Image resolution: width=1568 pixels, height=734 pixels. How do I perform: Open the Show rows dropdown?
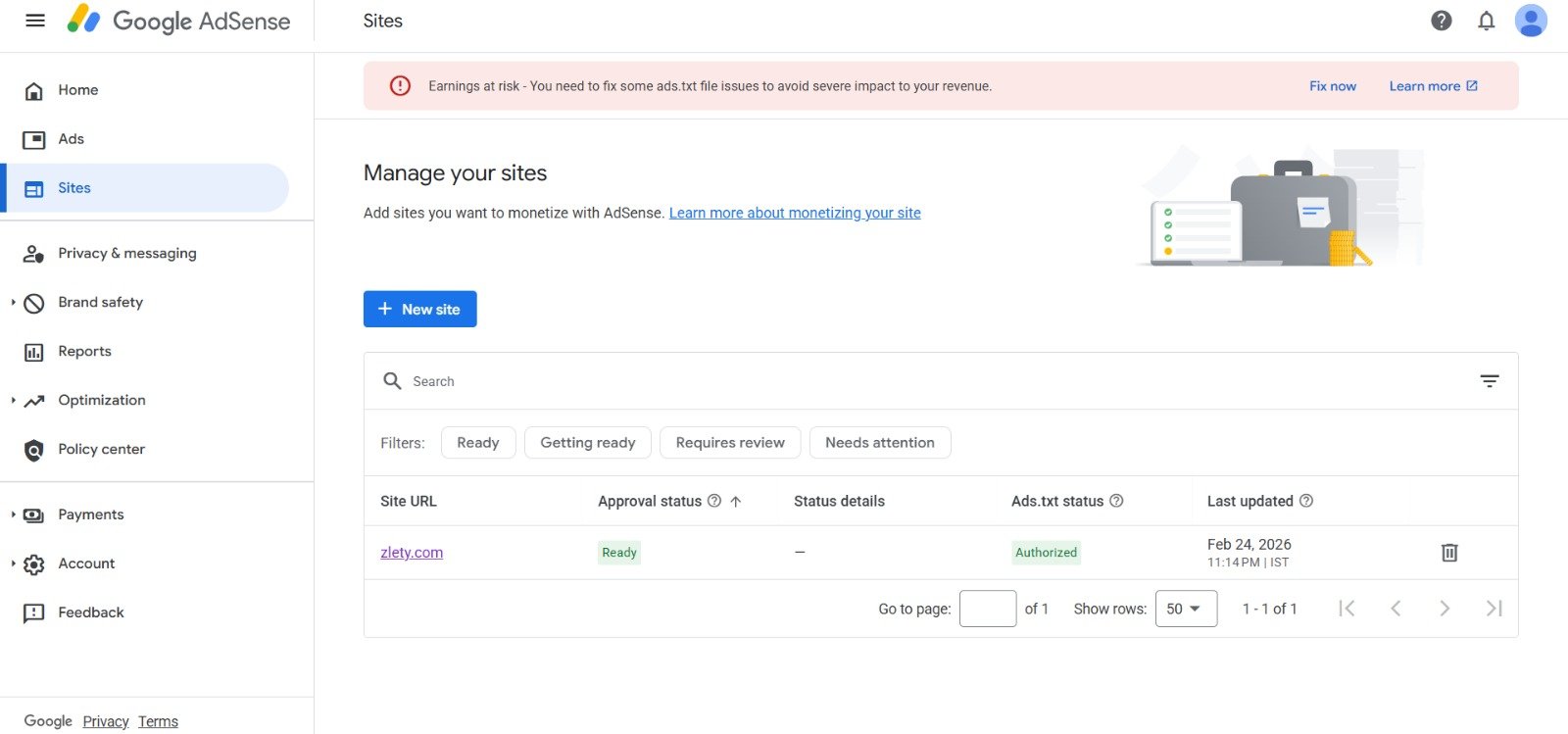pyautogui.click(x=1186, y=609)
